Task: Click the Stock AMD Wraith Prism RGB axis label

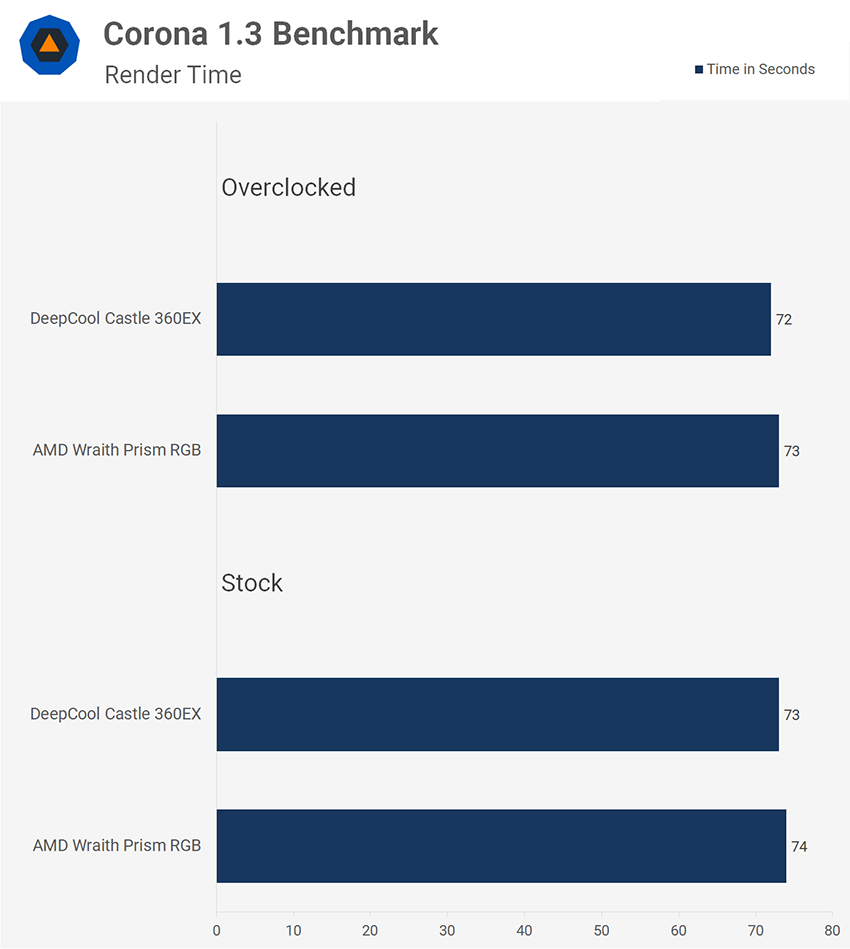Action: [x=116, y=846]
